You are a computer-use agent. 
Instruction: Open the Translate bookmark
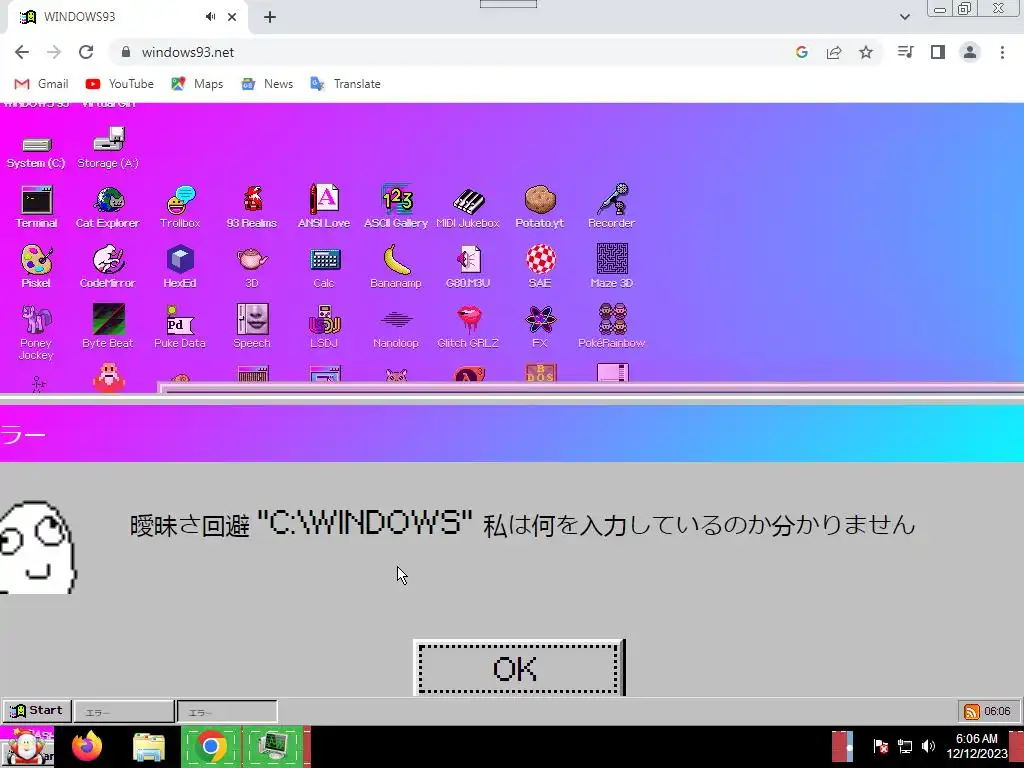[x=345, y=84]
